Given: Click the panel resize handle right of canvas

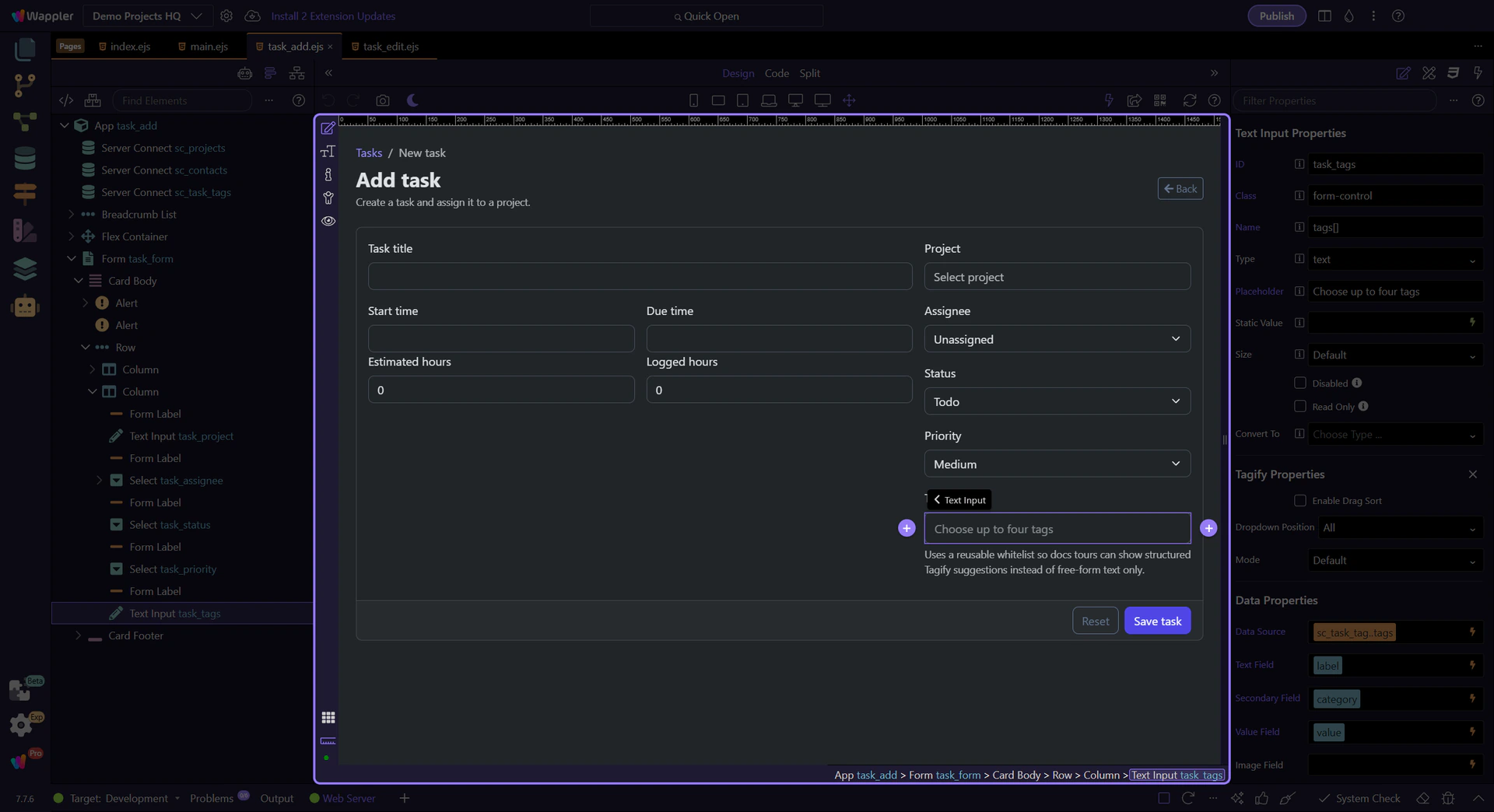Looking at the screenshot, I should pos(1225,439).
